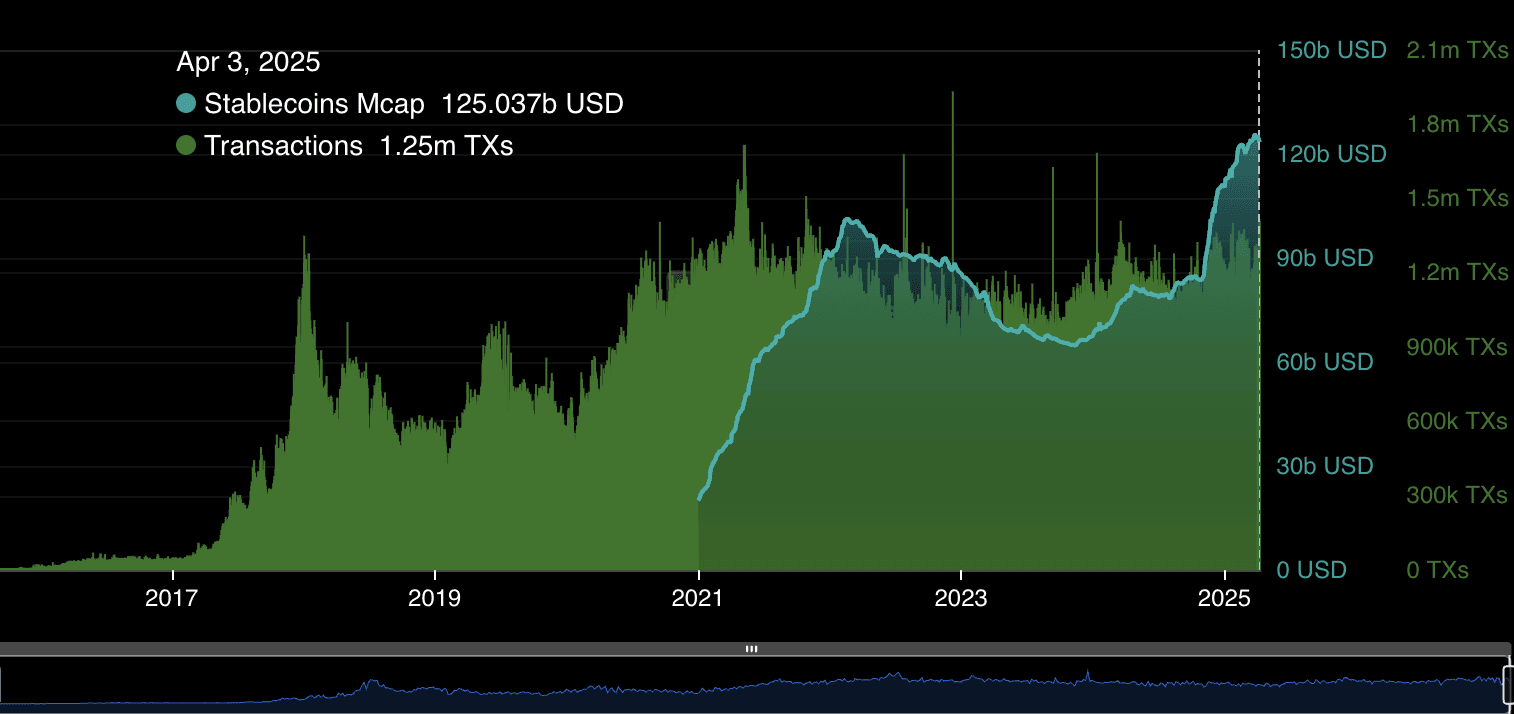The height and width of the screenshot is (714, 1514).
Task: Click the Transactions 1.25m TXs label
Action: point(358,145)
